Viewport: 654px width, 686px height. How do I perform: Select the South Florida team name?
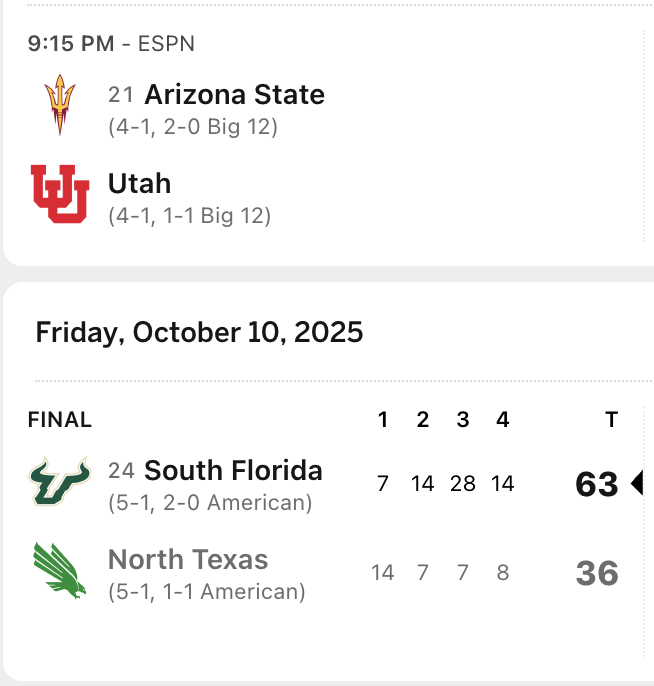233,470
